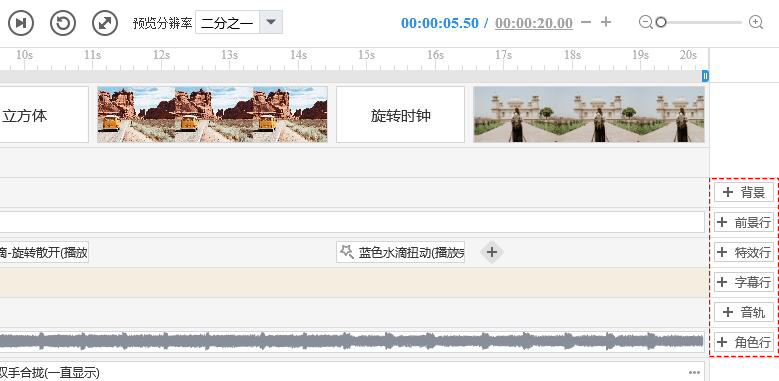Screen dimensions: 779x381
Task: Click the timeline zoom slider handle
Action: (661, 22)
